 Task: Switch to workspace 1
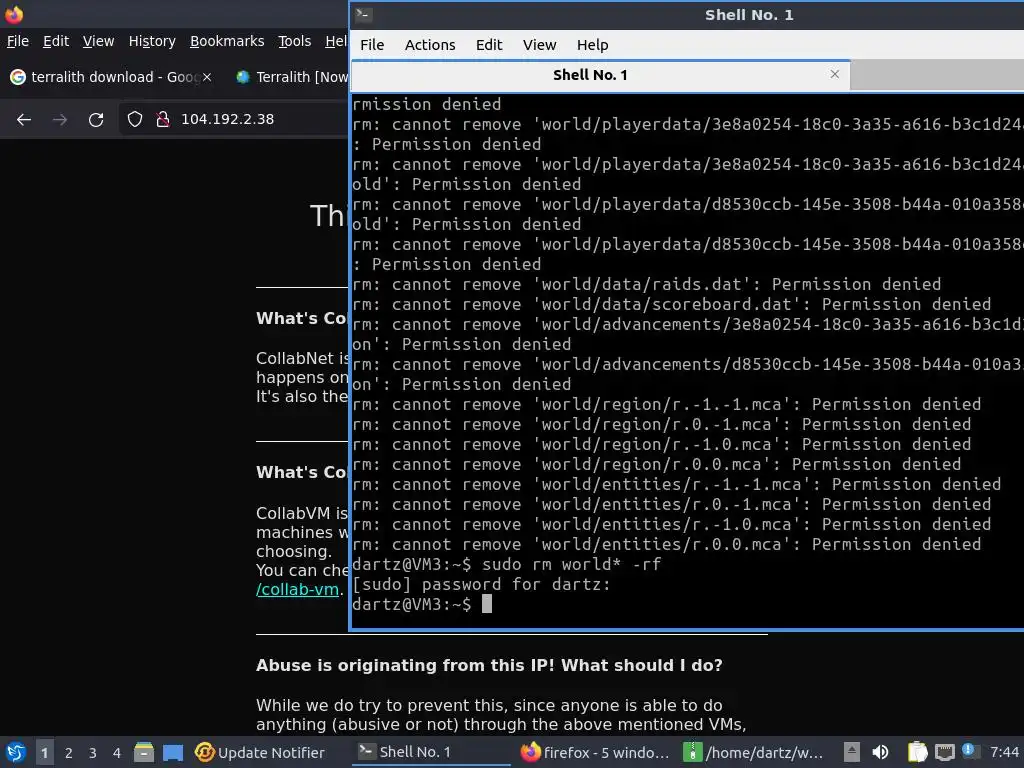[44, 753]
